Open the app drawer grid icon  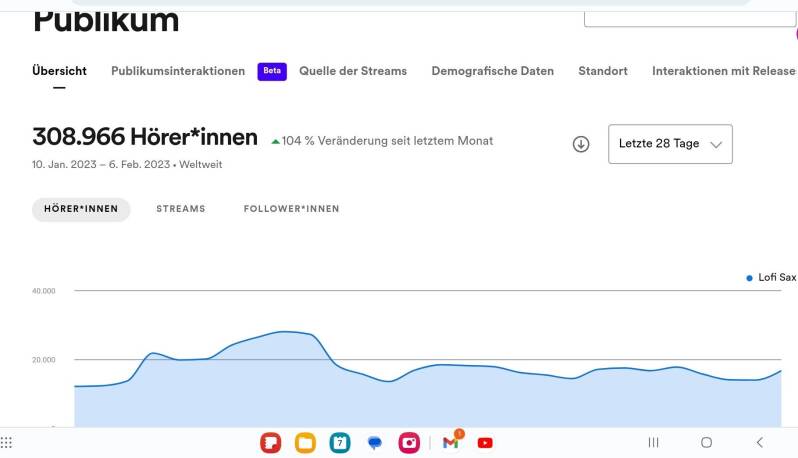point(7,442)
